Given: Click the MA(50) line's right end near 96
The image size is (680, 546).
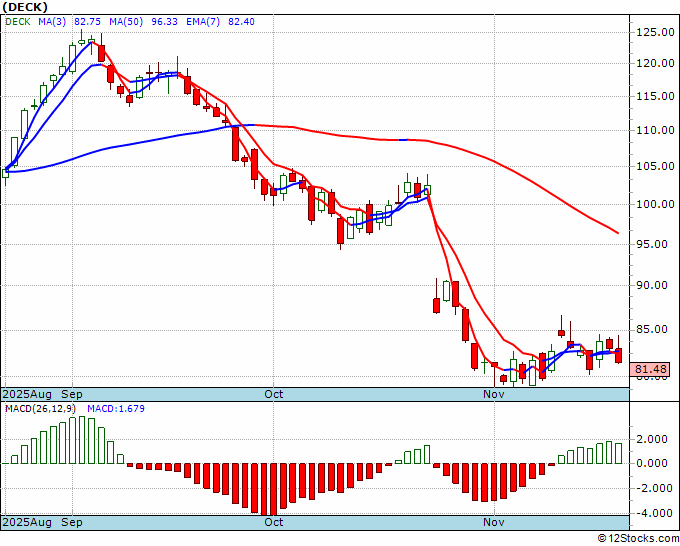Looking at the screenshot, I should pyautogui.click(x=617, y=232).
